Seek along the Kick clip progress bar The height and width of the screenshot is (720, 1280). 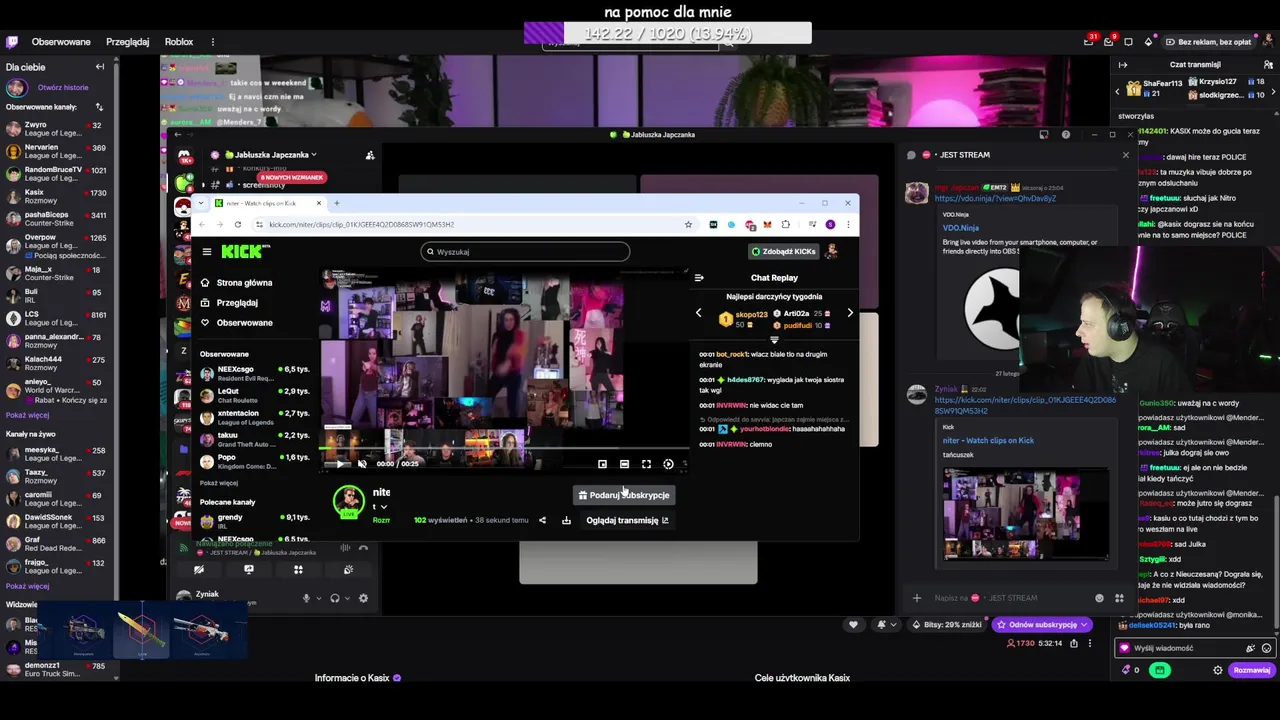pyautogui.click(x=502, y=450)
